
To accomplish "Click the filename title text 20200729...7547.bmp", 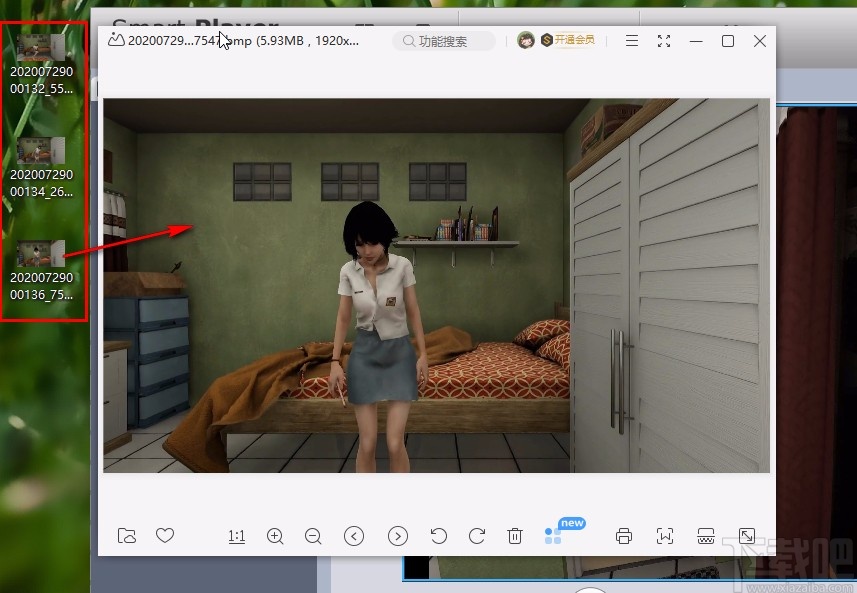I will point(190,40).
